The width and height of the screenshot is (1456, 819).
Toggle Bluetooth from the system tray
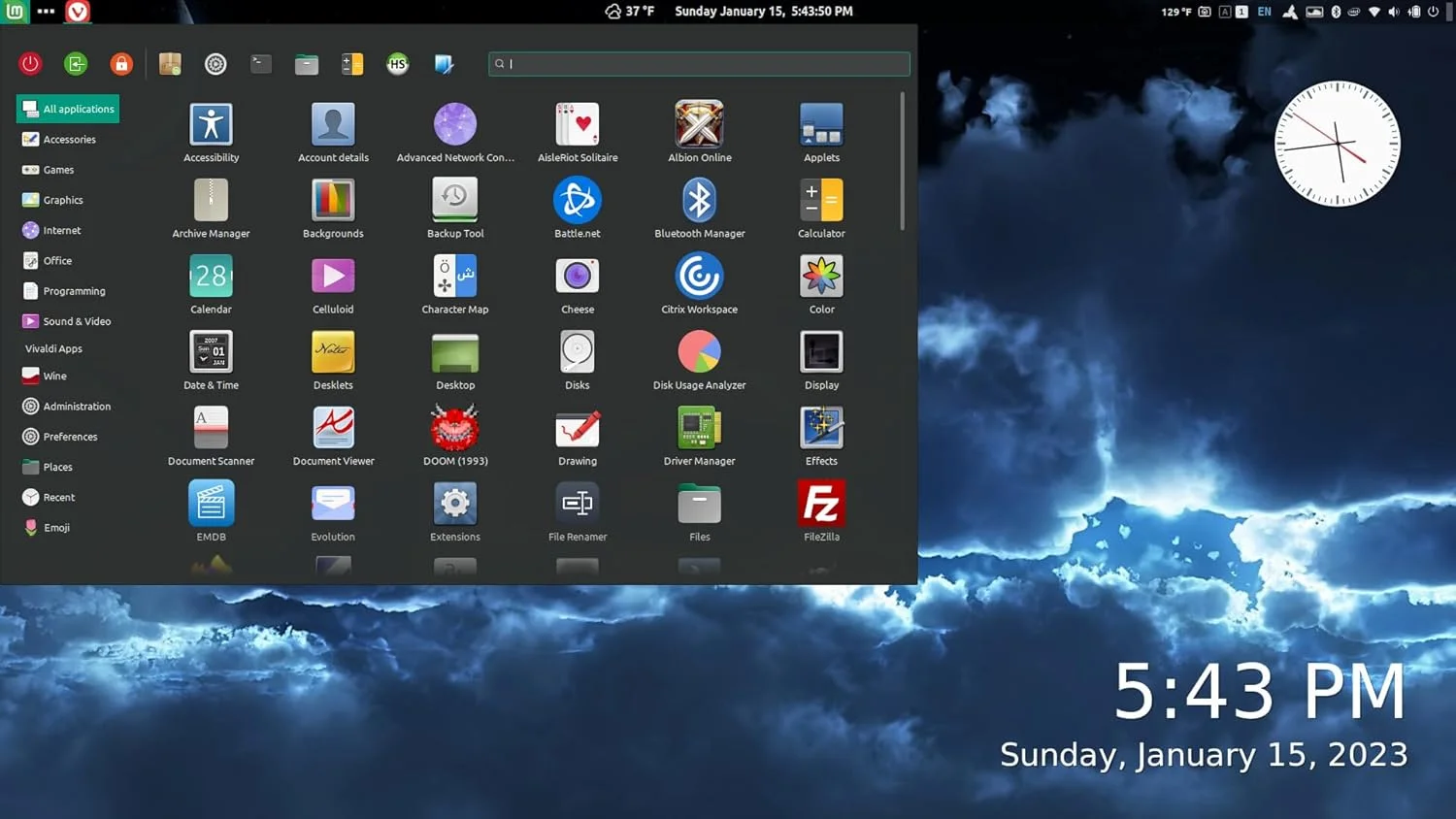coord(1336,12)
